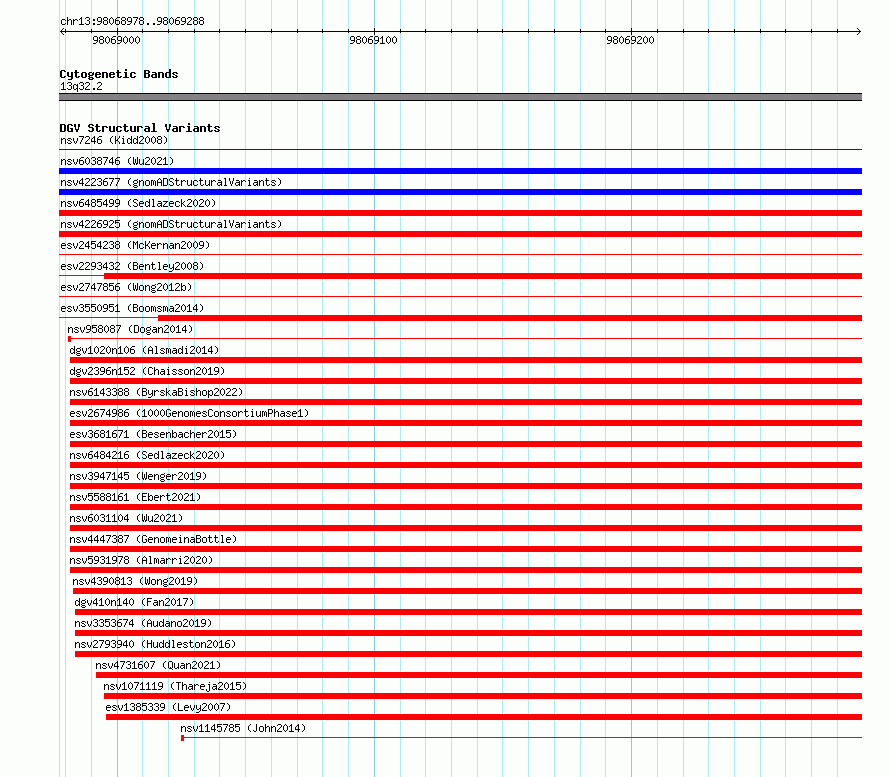Click nsv1145785 (John2014) label
This screenshot has height=777, width=890.
(x=243, y=728)
